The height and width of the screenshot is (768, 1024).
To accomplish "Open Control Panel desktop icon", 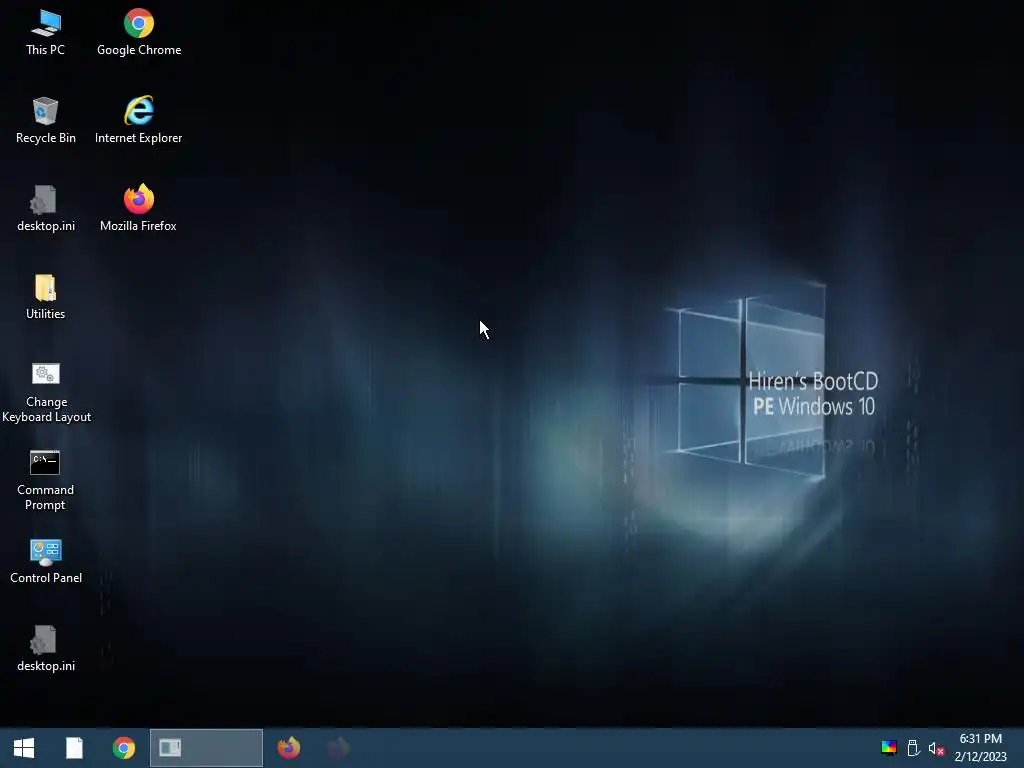I will pyautogui.click(x=46, y=561).
